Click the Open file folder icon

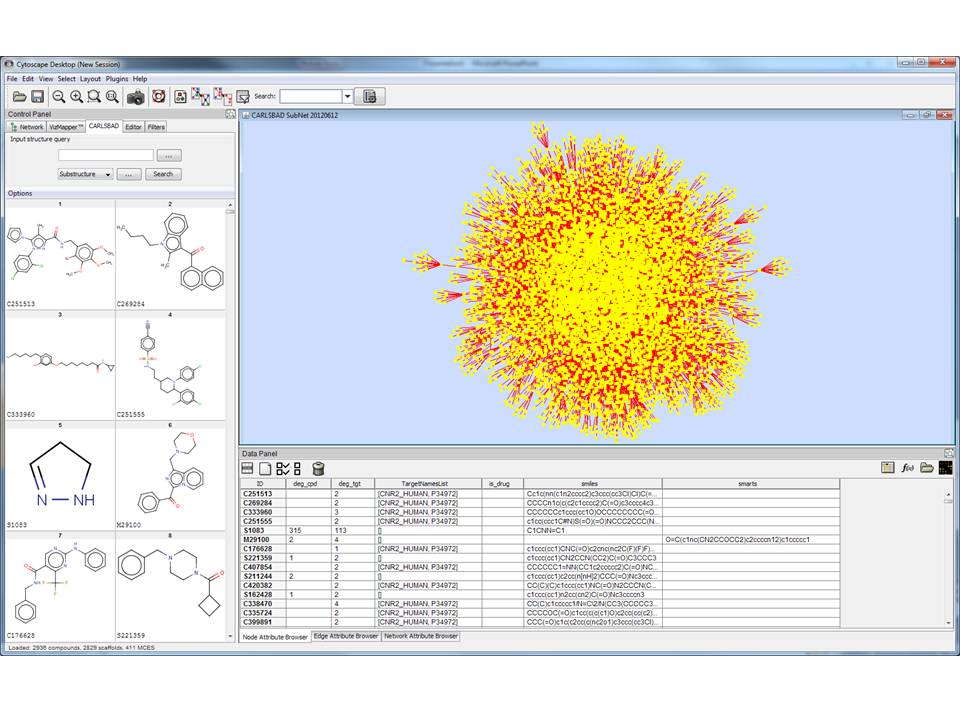coord(19,97)
